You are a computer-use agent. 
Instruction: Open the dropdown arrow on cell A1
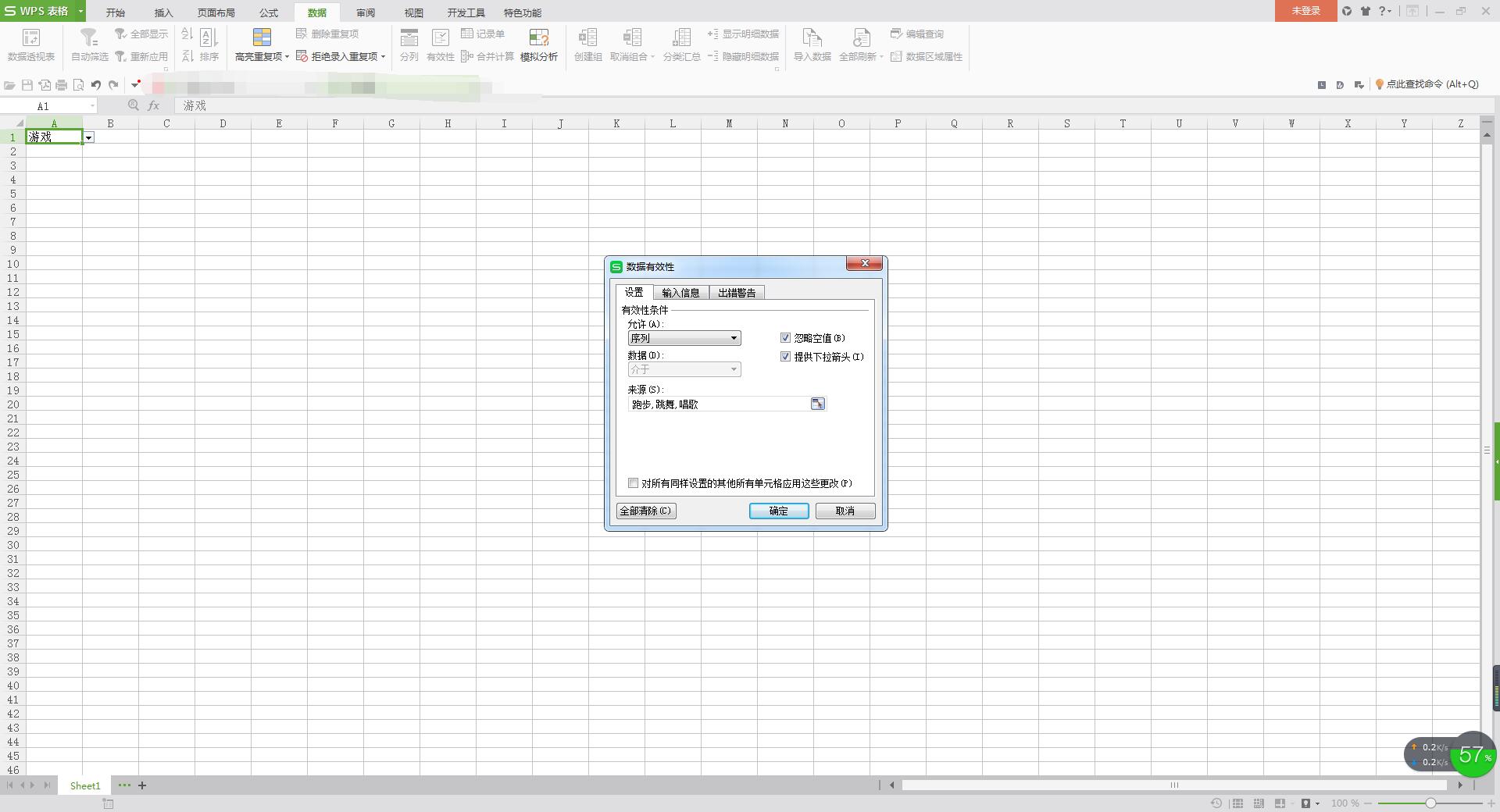tap(89, 137)
